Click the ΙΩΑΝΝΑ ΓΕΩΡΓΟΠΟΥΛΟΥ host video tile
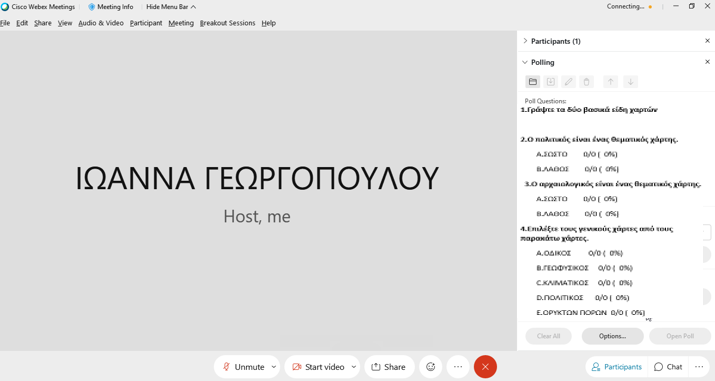The width and height of the screenshot is (715, 381). 257,190
